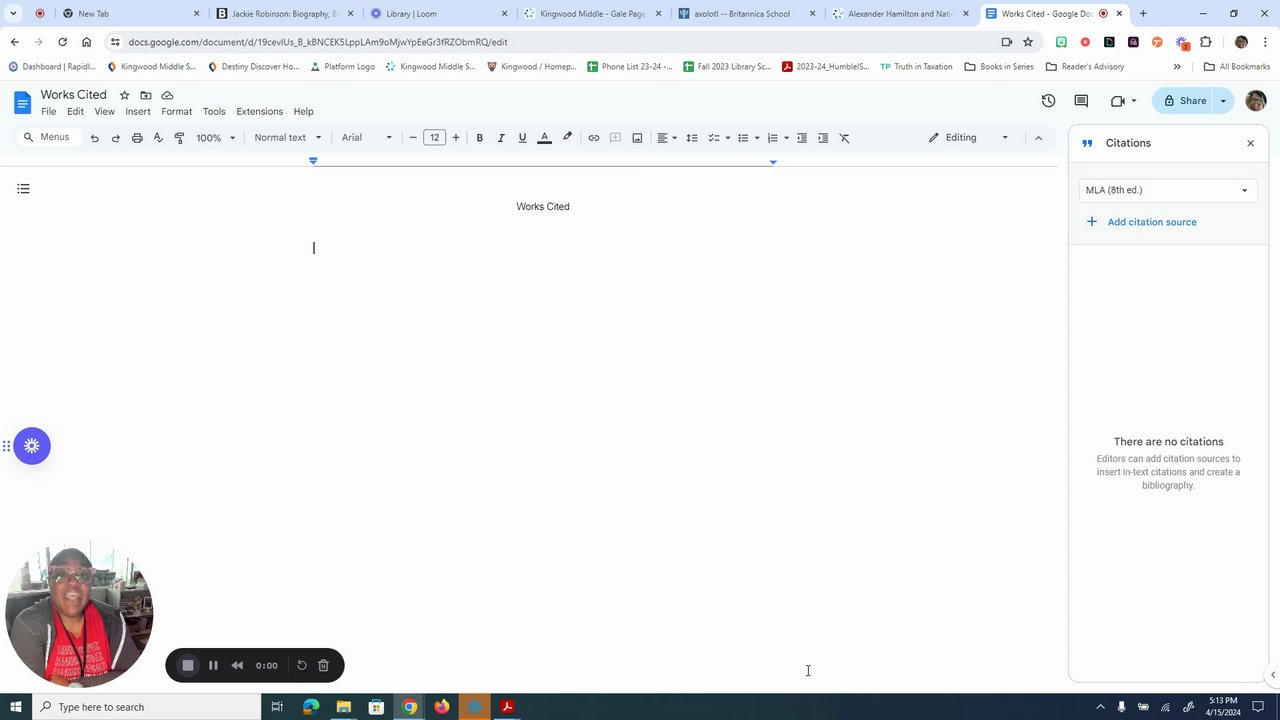Toggle bold formatting
Image resolution: width=1280 pixels, height=720 pixels.
point(479,138)
